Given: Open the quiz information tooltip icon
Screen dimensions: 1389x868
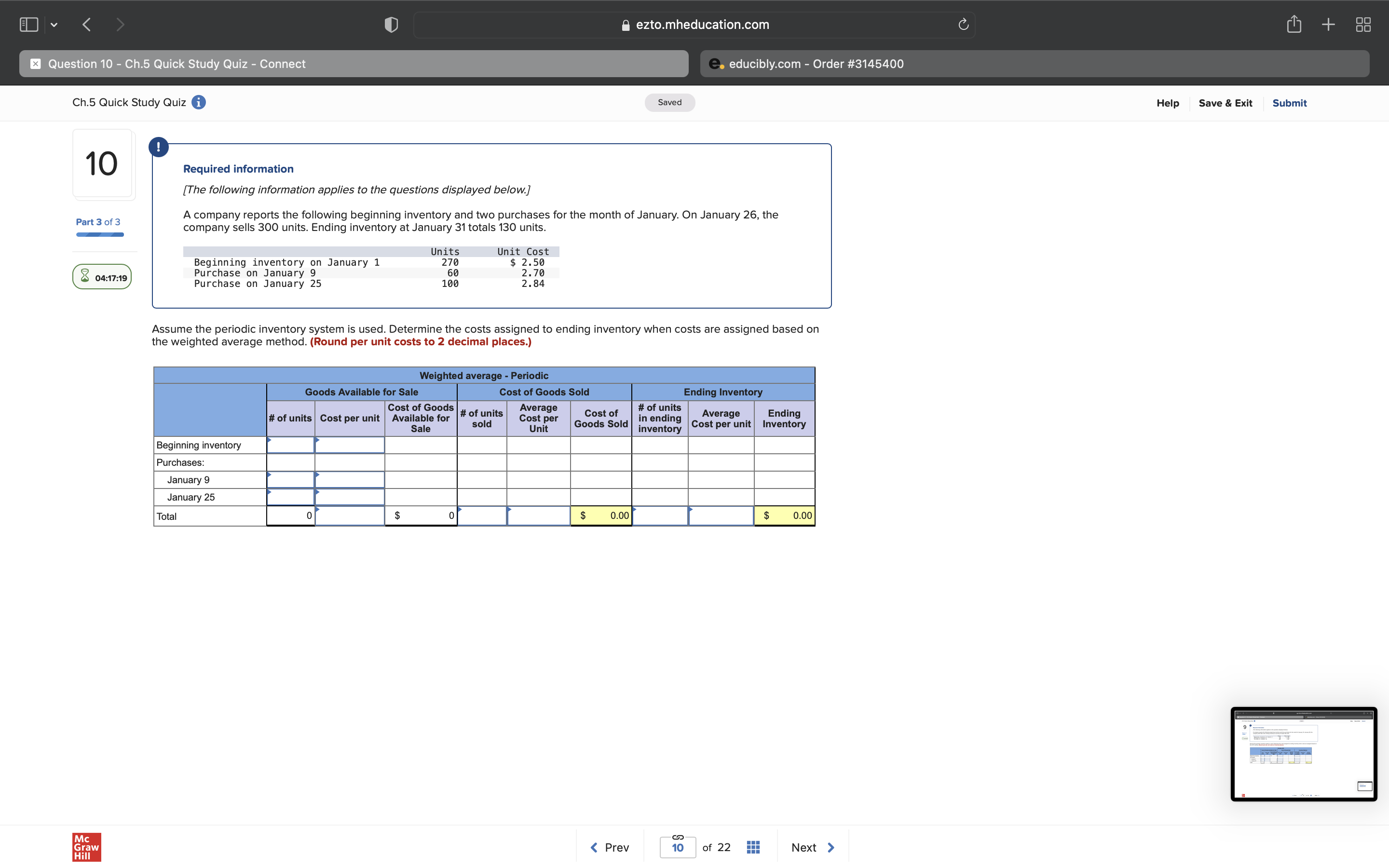Looking at the screenshot, I should click(x=199, y=102).
